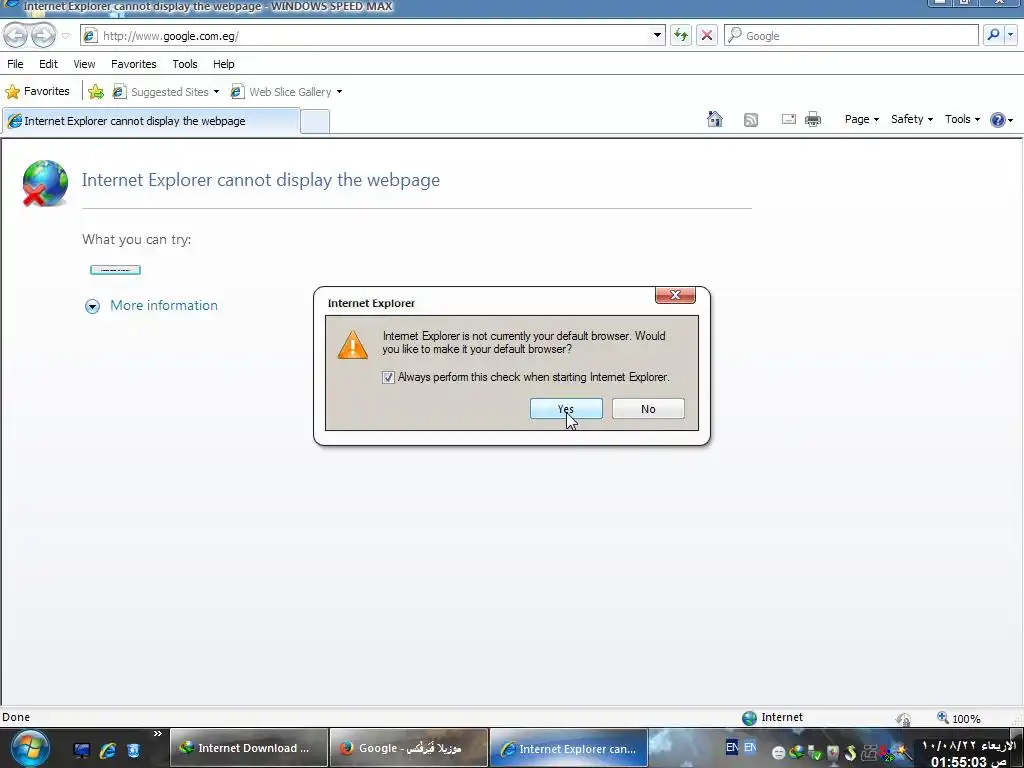Screen dimensions: 1024x768
Task: Open the Edit menu
Action: [x=48, y=64]
